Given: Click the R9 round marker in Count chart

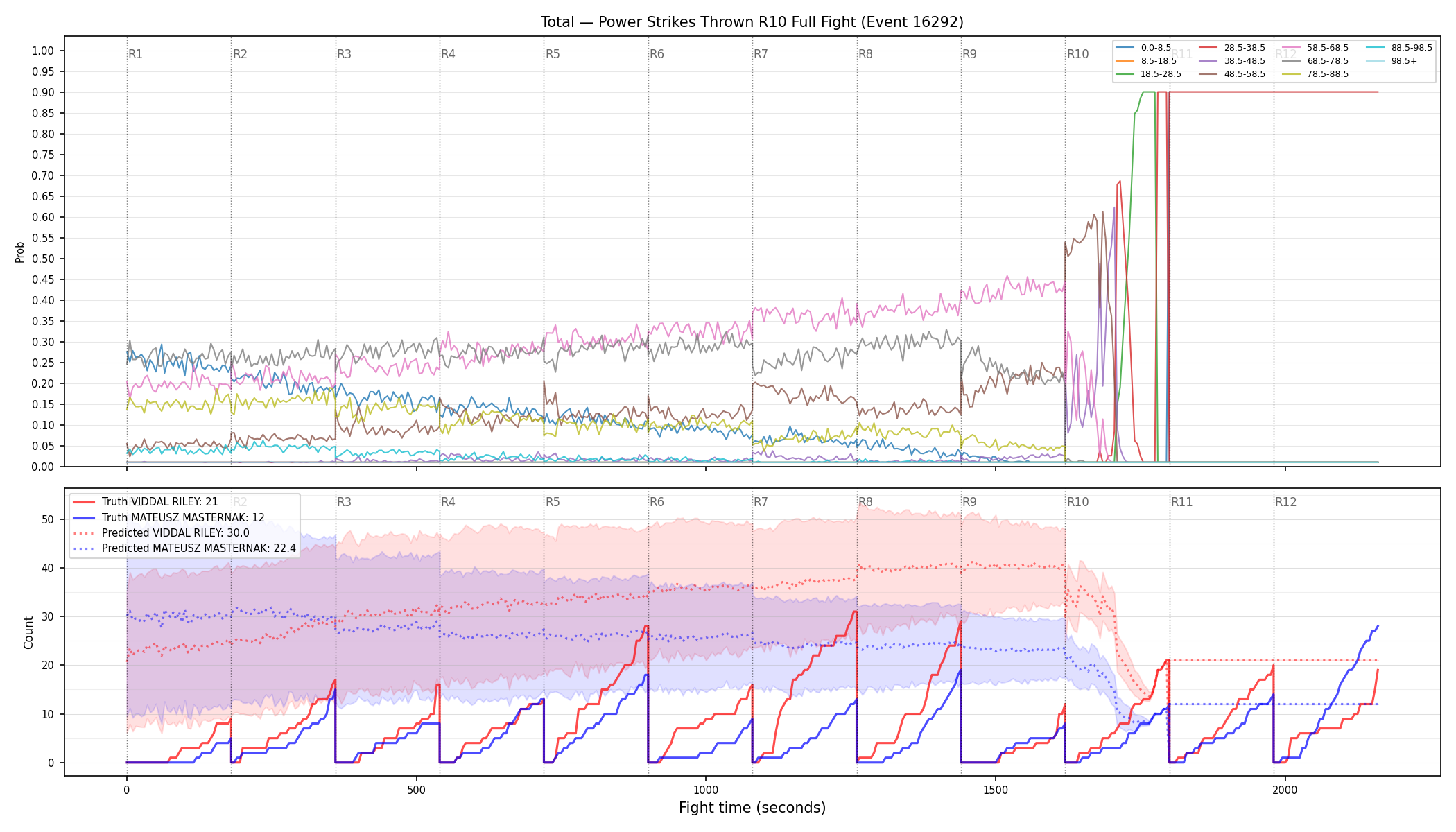Looking at the screenshot, I should [969, 502].
